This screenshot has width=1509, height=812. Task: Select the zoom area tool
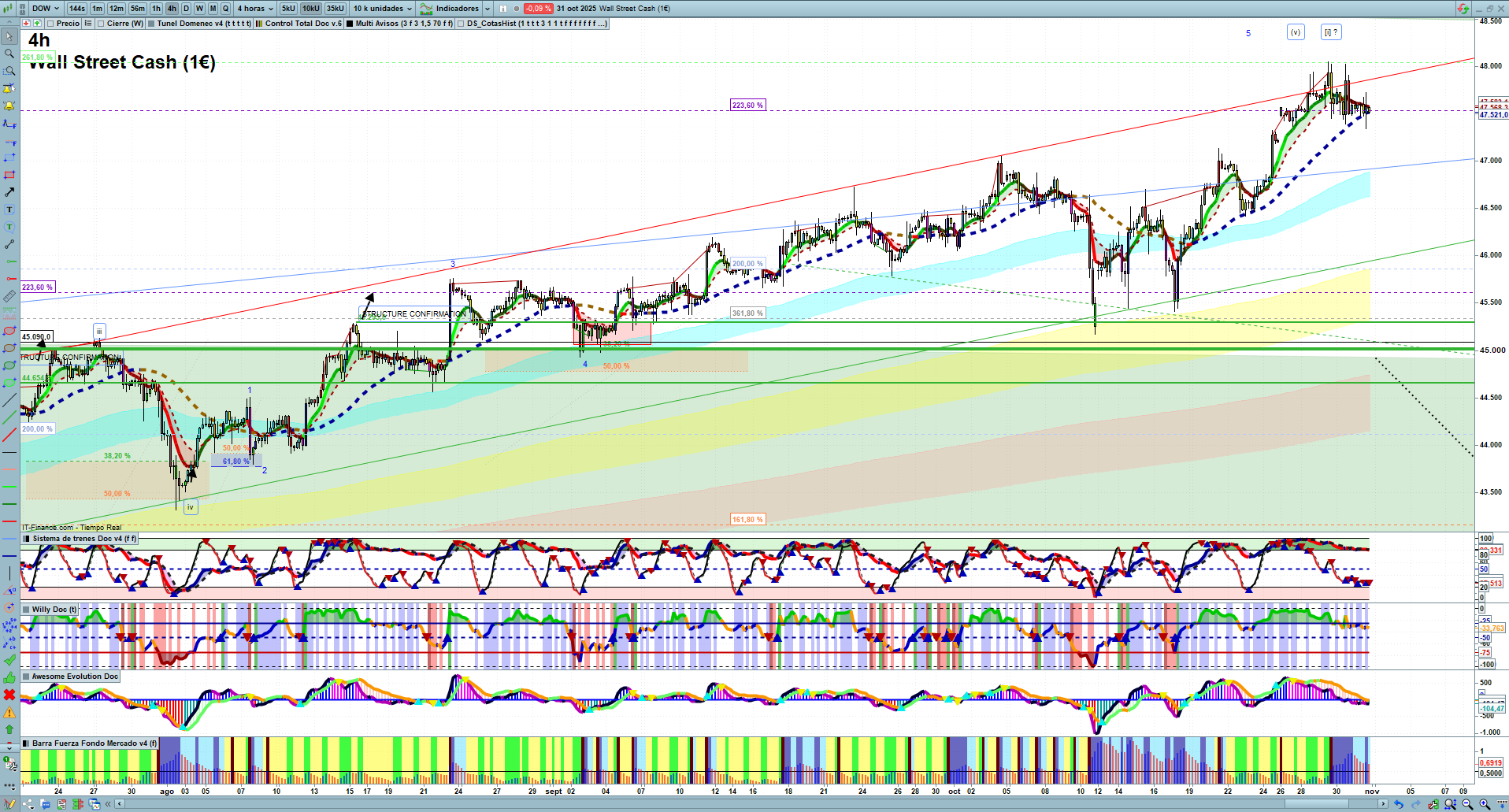coord(9,71)
